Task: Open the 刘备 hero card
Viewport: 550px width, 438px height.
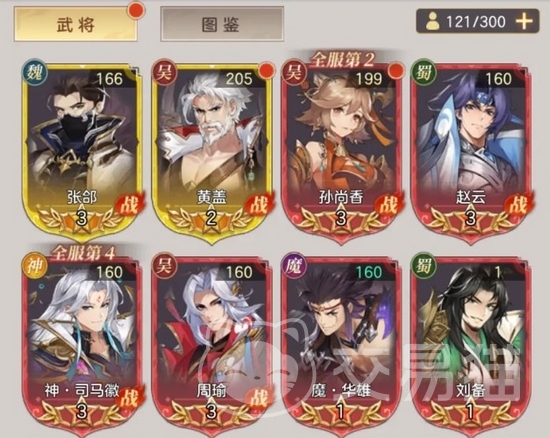Action: pyautogui.click(x=471, y=346)
